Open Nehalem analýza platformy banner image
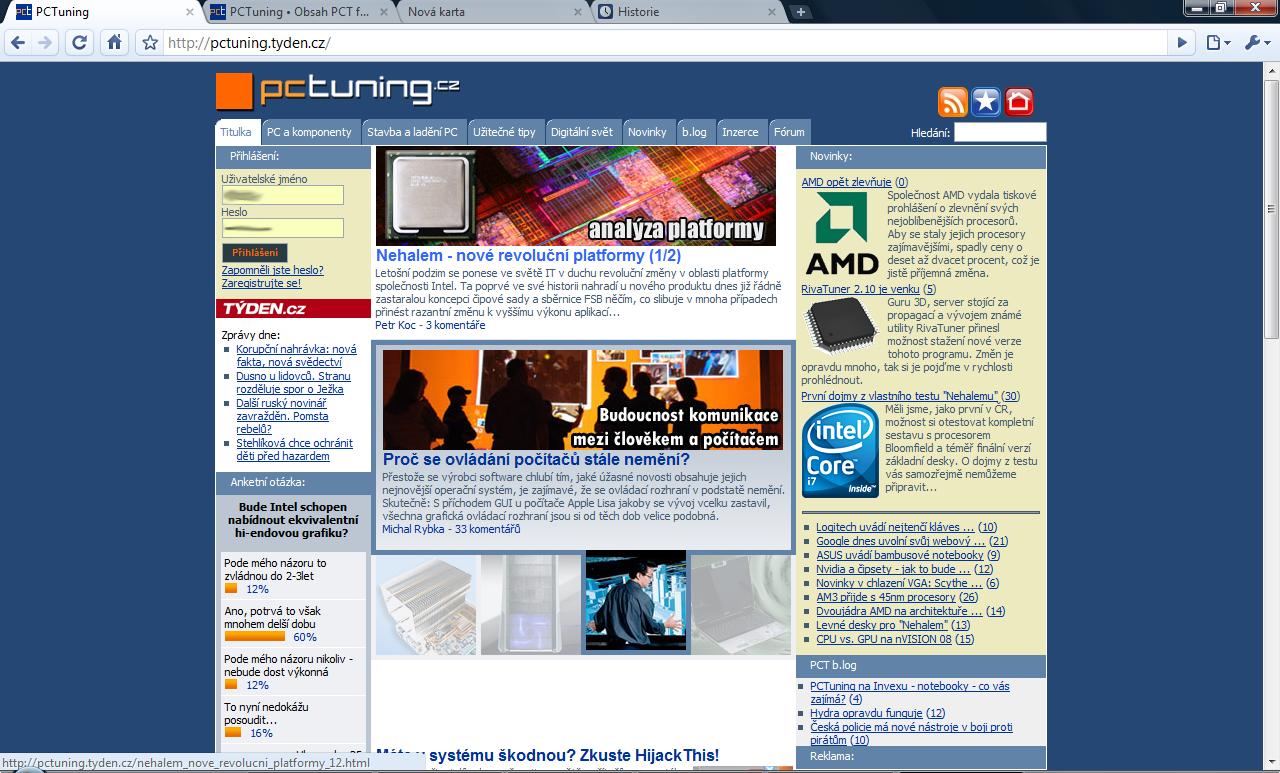 tap(576, 196)
